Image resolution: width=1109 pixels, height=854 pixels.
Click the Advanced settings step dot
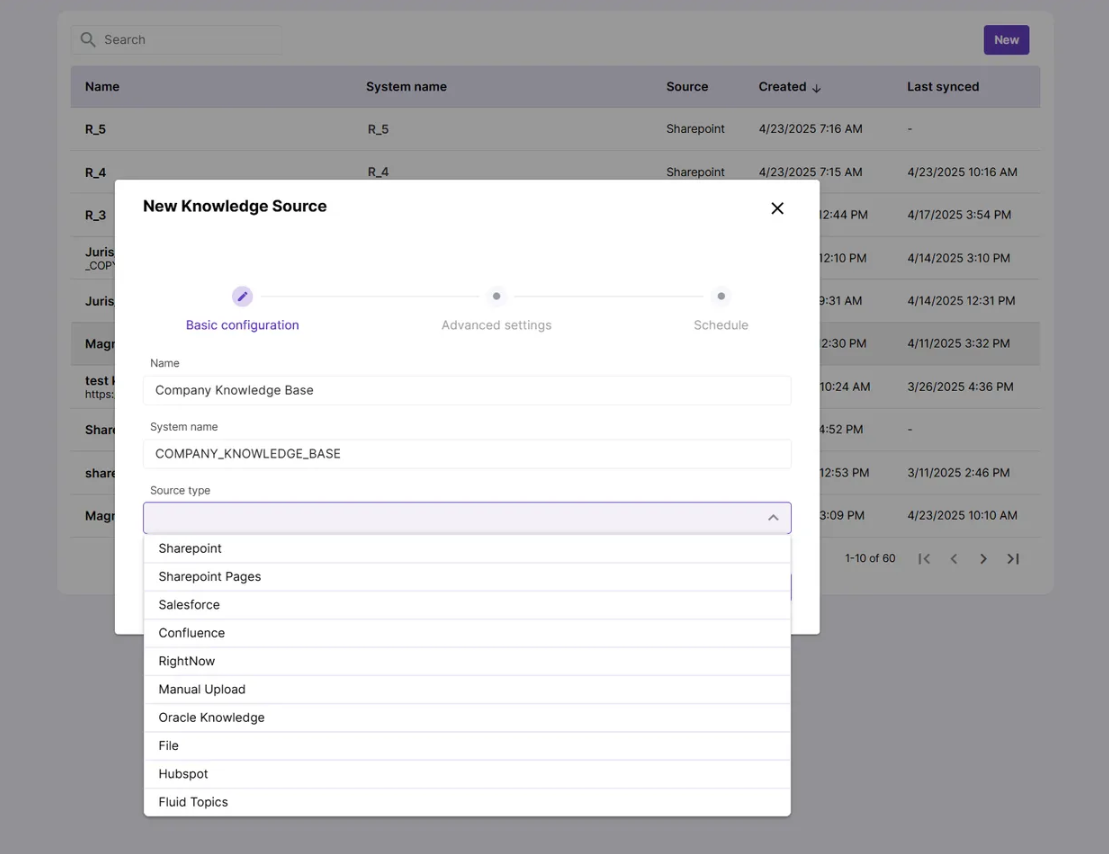click(496, 296)
